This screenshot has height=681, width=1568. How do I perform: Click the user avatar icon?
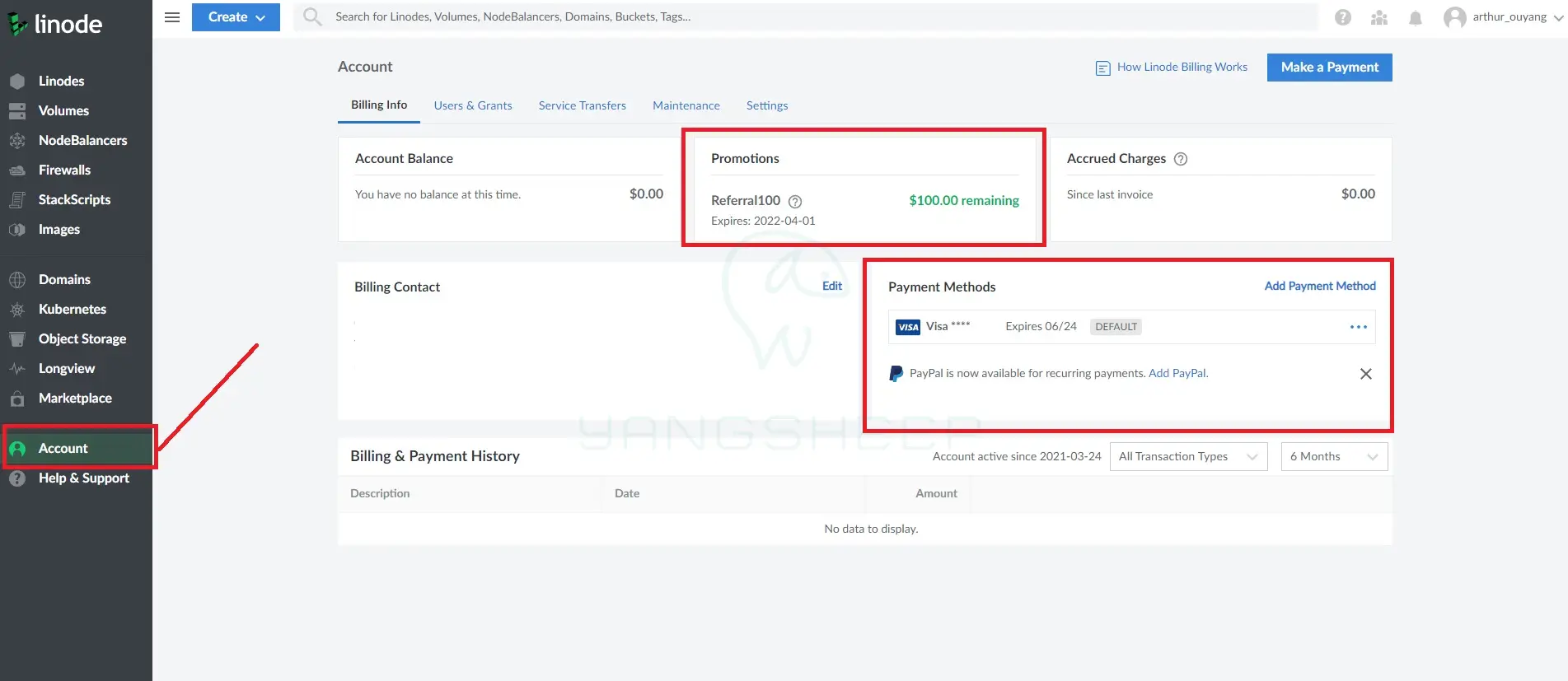[x=1455, y=17]
